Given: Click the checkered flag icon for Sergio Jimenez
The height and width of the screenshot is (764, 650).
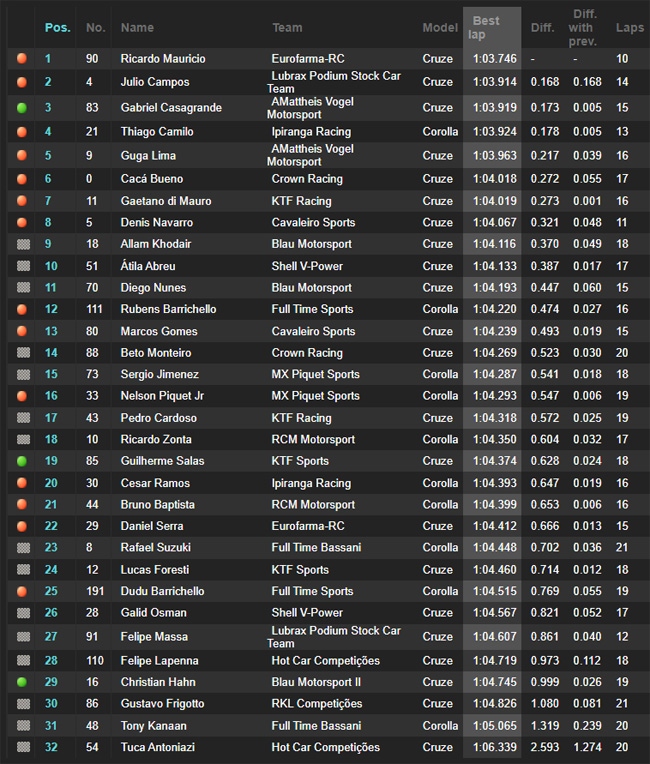Looking at the screenshot, I should (x=23, y=374).
